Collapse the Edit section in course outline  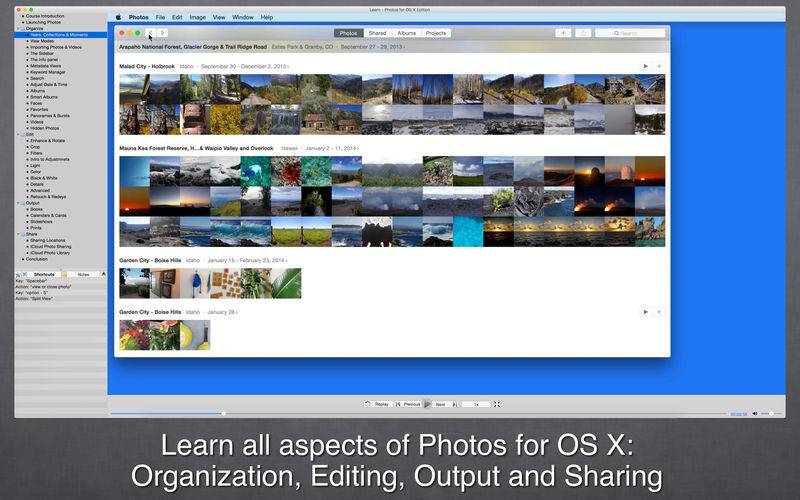click(18, 134)
